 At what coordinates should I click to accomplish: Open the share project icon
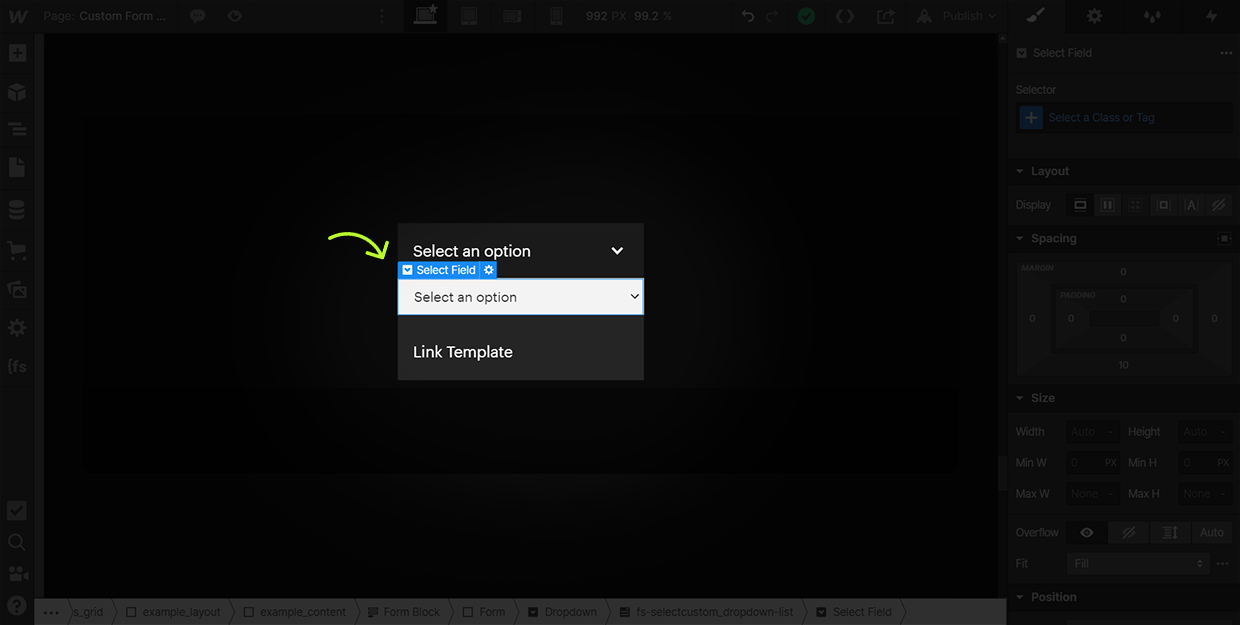point(886,16)
